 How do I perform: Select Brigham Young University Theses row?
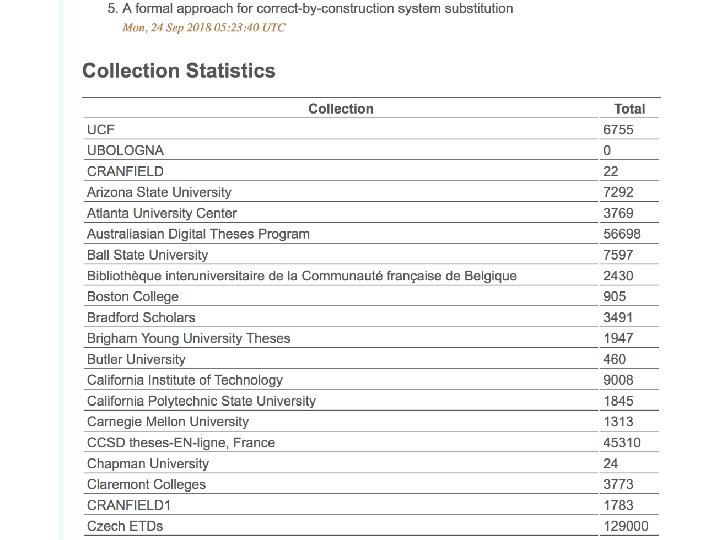click(371, 338)
